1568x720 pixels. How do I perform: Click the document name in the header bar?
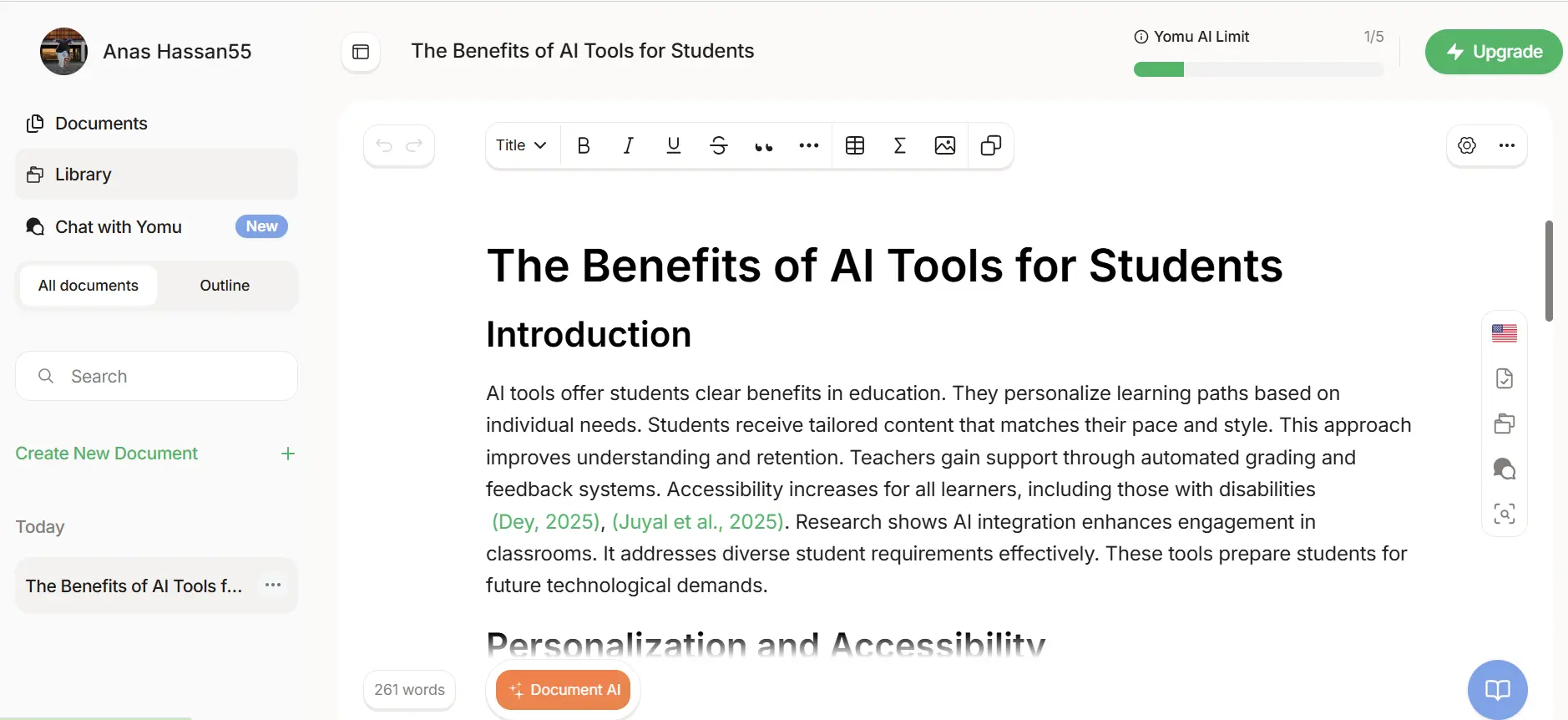[583, 51]
